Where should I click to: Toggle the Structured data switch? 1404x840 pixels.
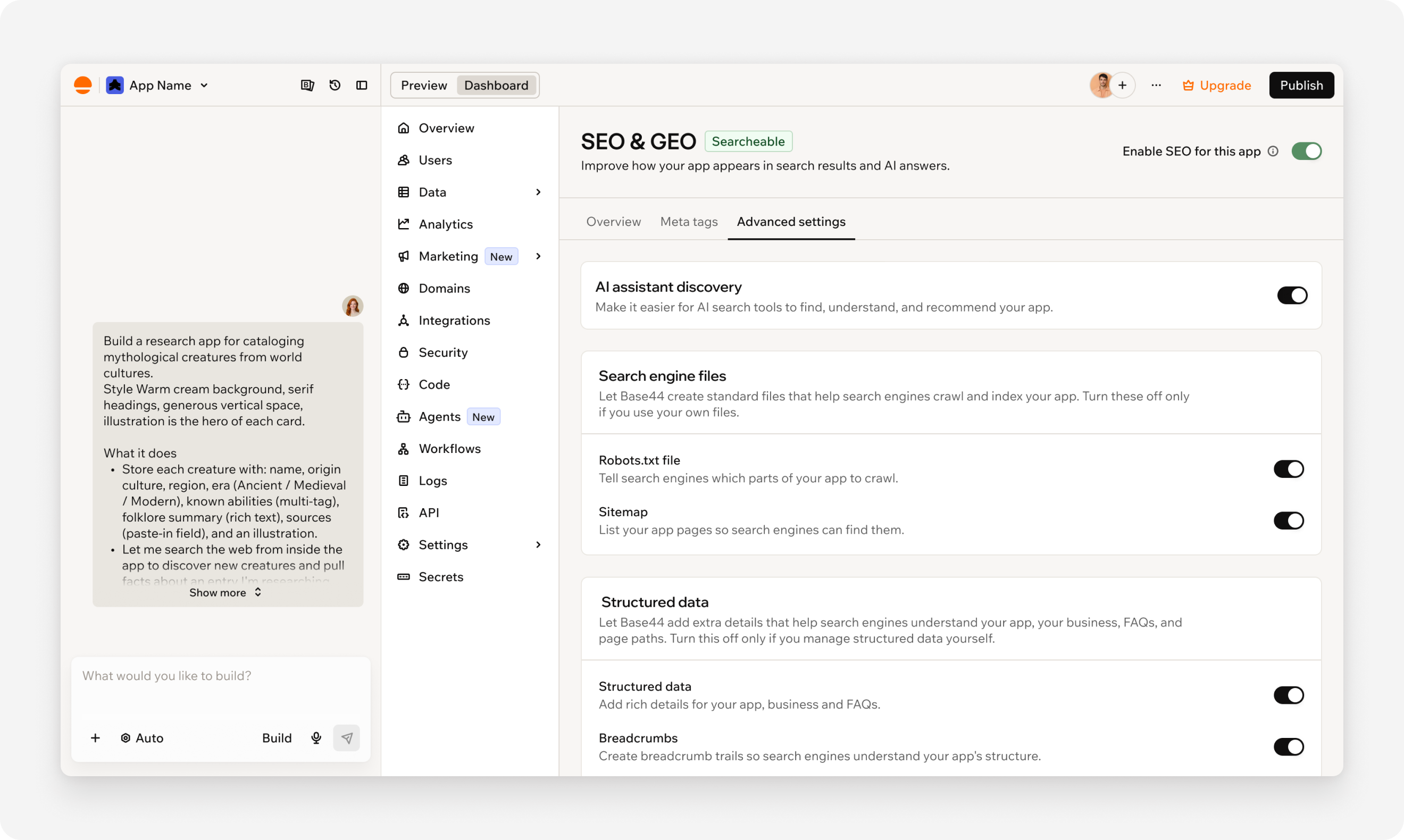(1289, 695)
